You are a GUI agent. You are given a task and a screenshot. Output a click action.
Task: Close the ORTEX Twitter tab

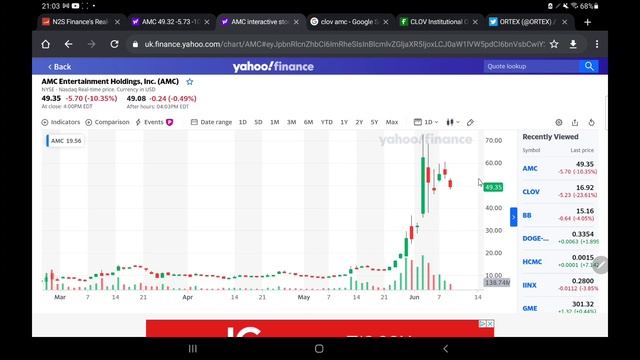[564, 22]
